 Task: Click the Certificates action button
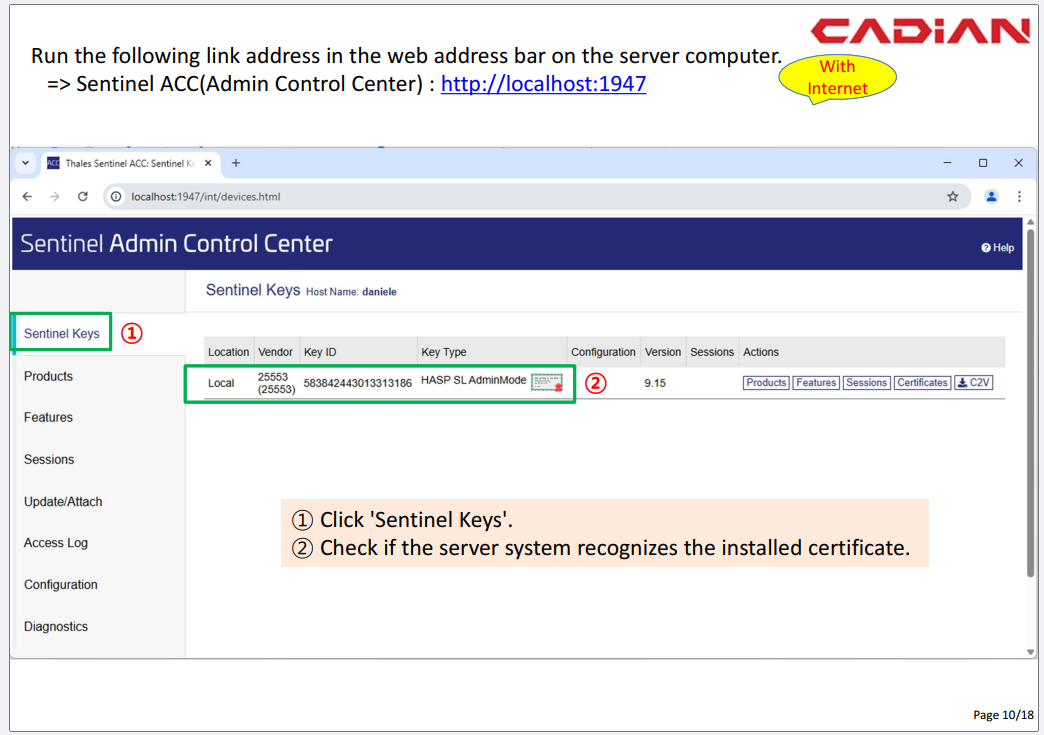pos(922,383)
